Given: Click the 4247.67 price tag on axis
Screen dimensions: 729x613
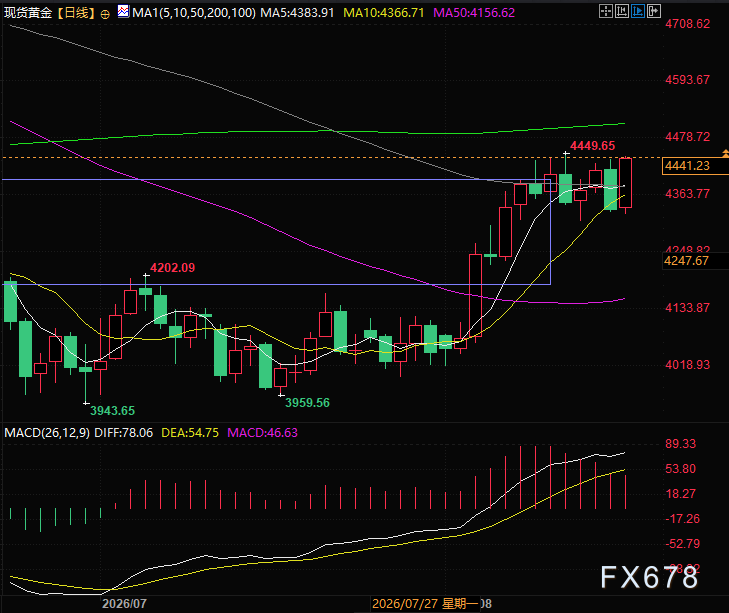Looking at the screenshot, I should [x=695, y=261].
